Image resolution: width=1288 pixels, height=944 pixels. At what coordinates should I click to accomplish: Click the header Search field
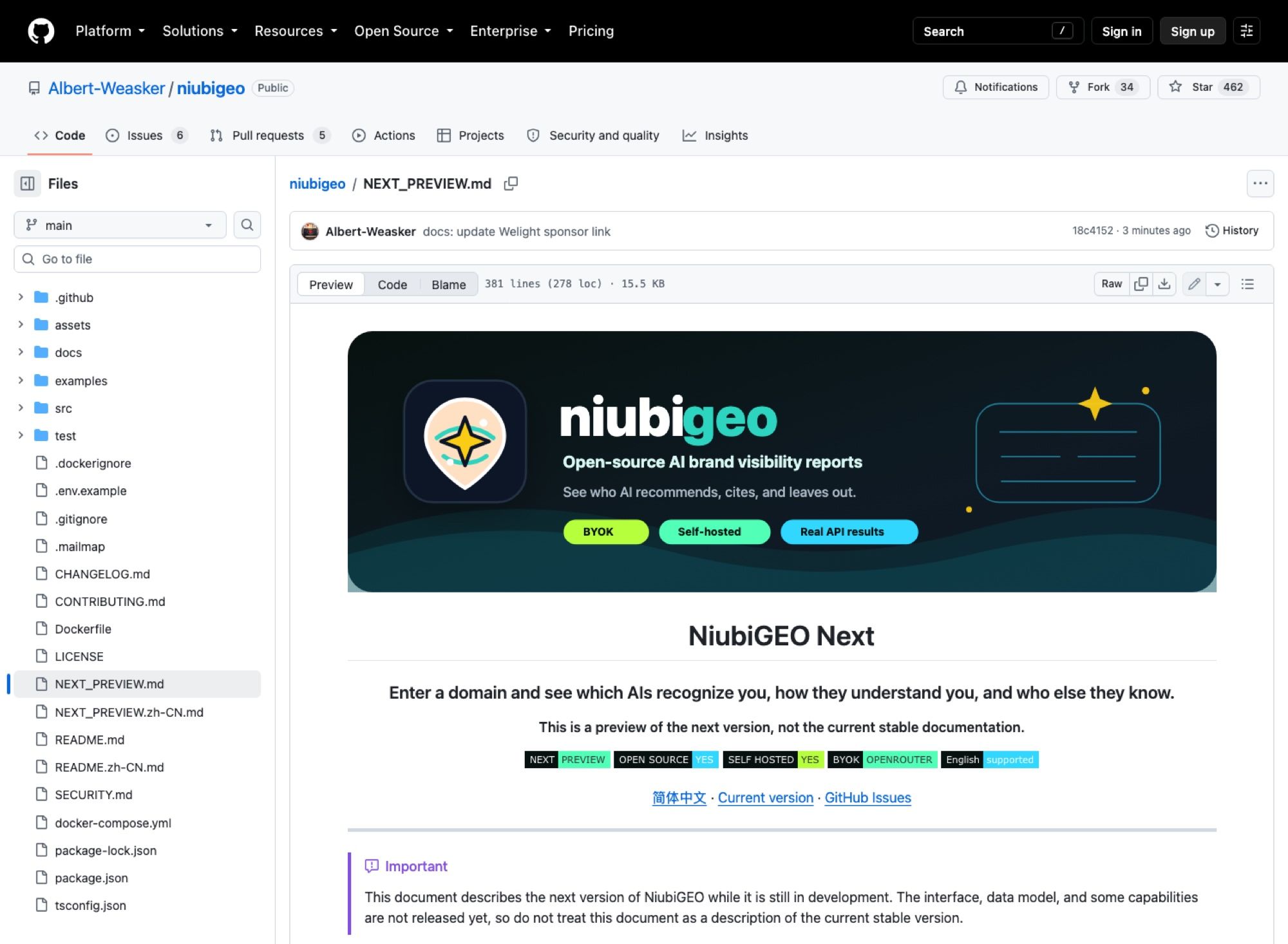[998, 31]
